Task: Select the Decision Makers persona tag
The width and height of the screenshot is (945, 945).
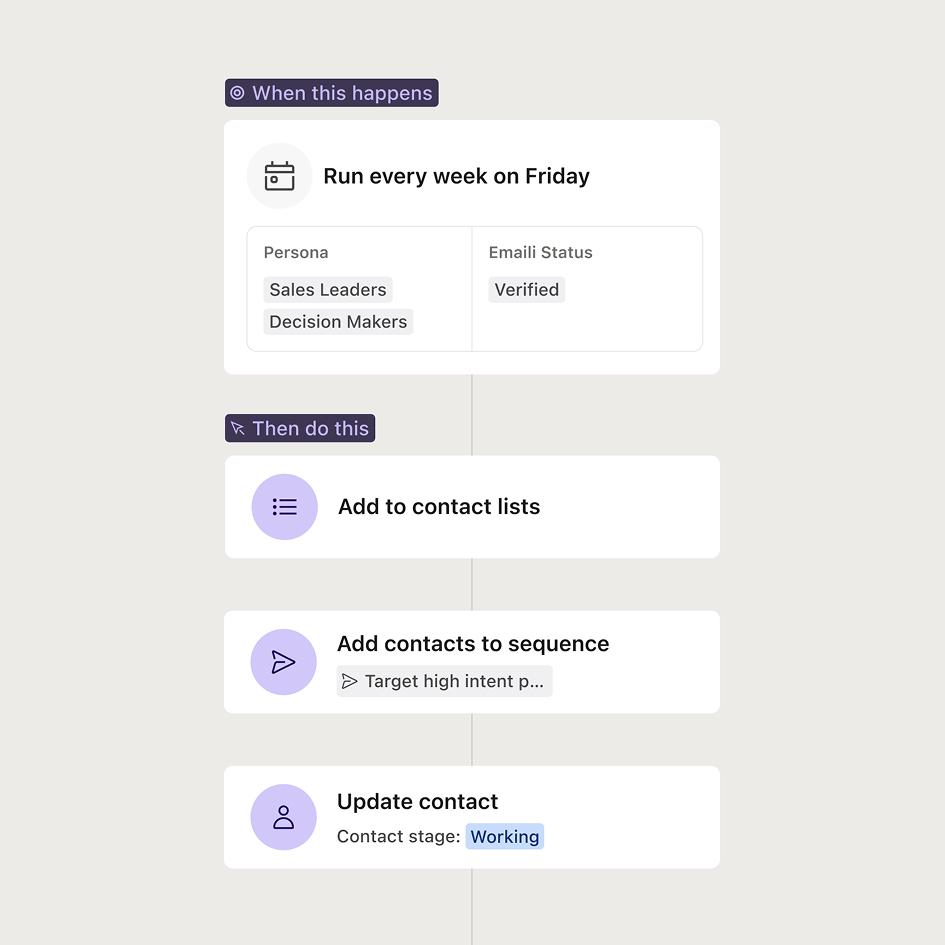Action: (x=337, y=321)
